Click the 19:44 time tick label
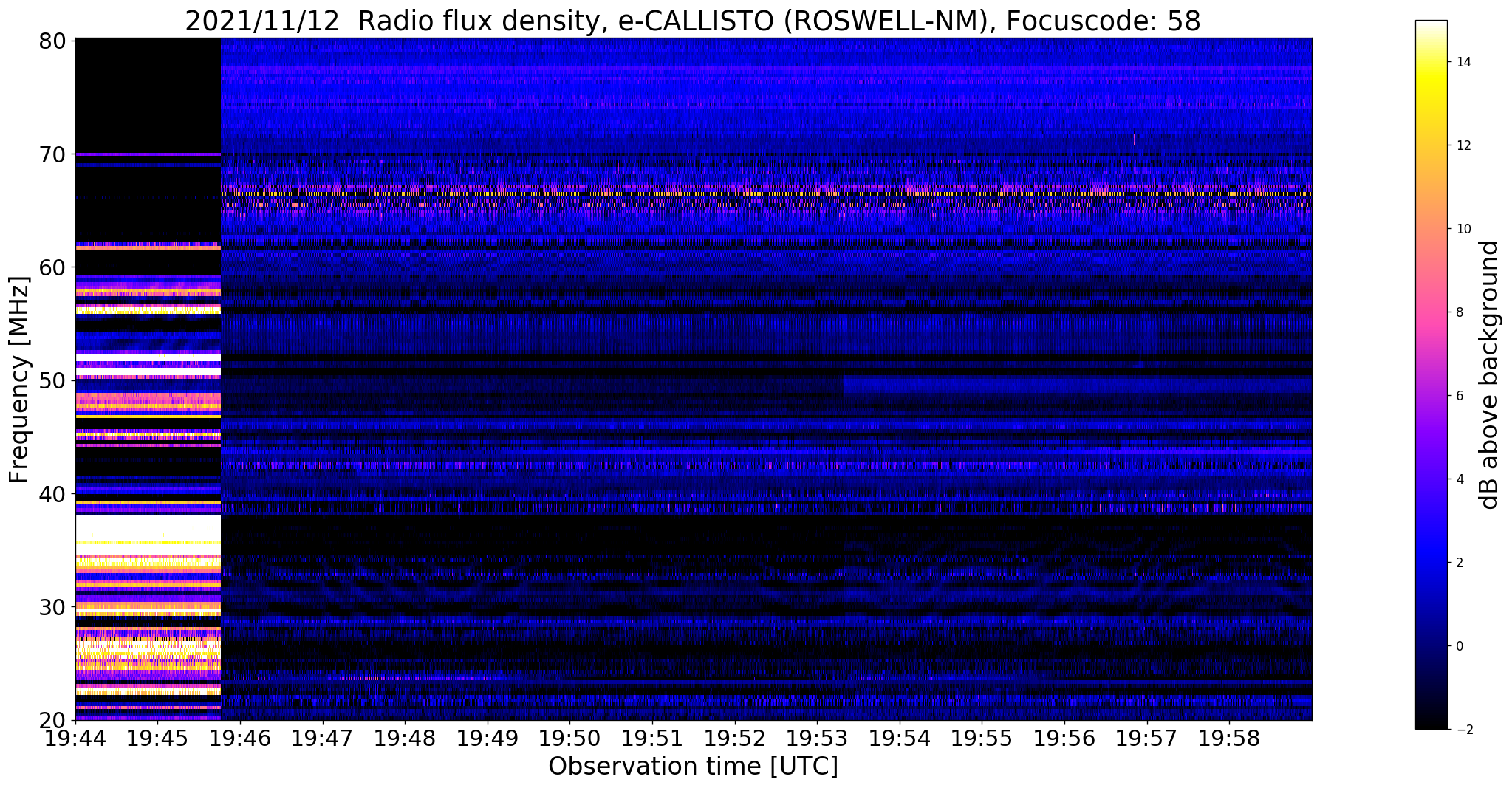Screen dimensions: 1512x788 [x=75, y=739]
